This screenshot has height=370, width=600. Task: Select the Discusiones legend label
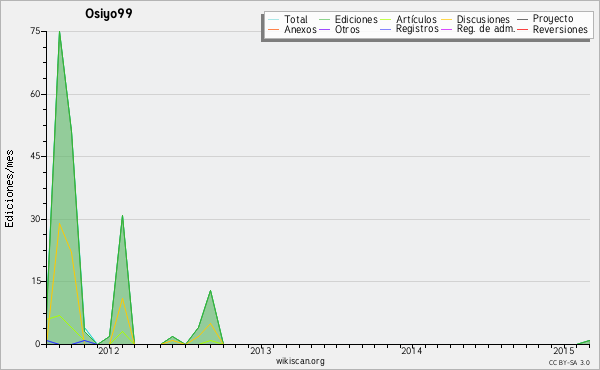click(483, 19)
